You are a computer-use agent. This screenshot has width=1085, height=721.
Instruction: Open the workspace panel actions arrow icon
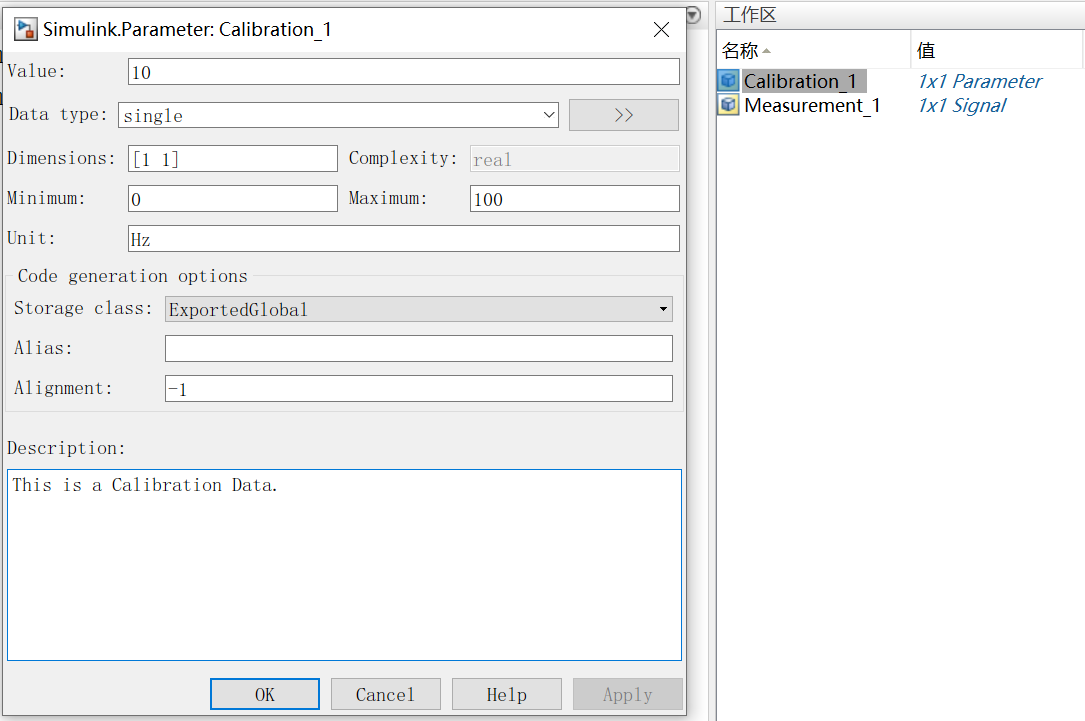click(693, 15)
